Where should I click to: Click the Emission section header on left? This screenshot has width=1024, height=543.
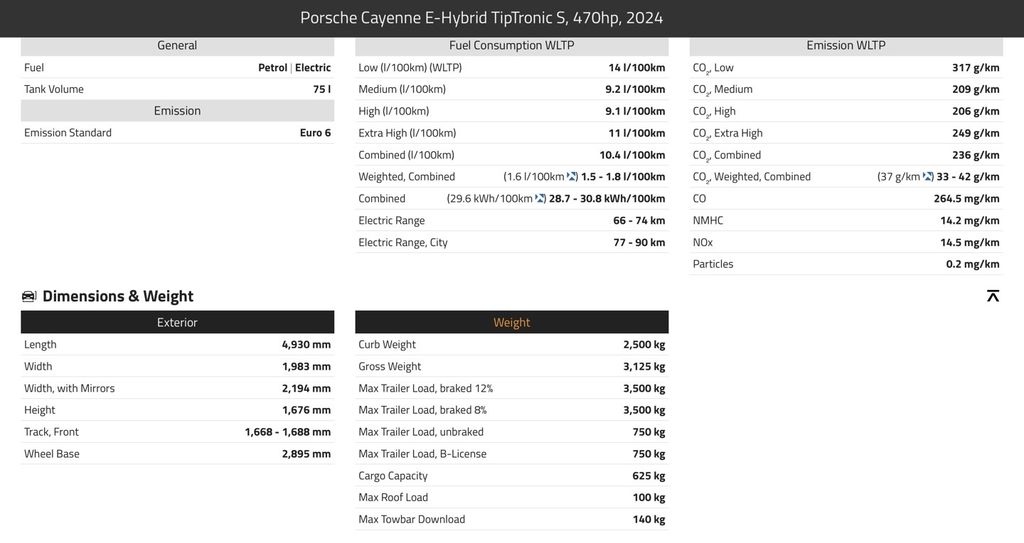click(x=177, y=111)
